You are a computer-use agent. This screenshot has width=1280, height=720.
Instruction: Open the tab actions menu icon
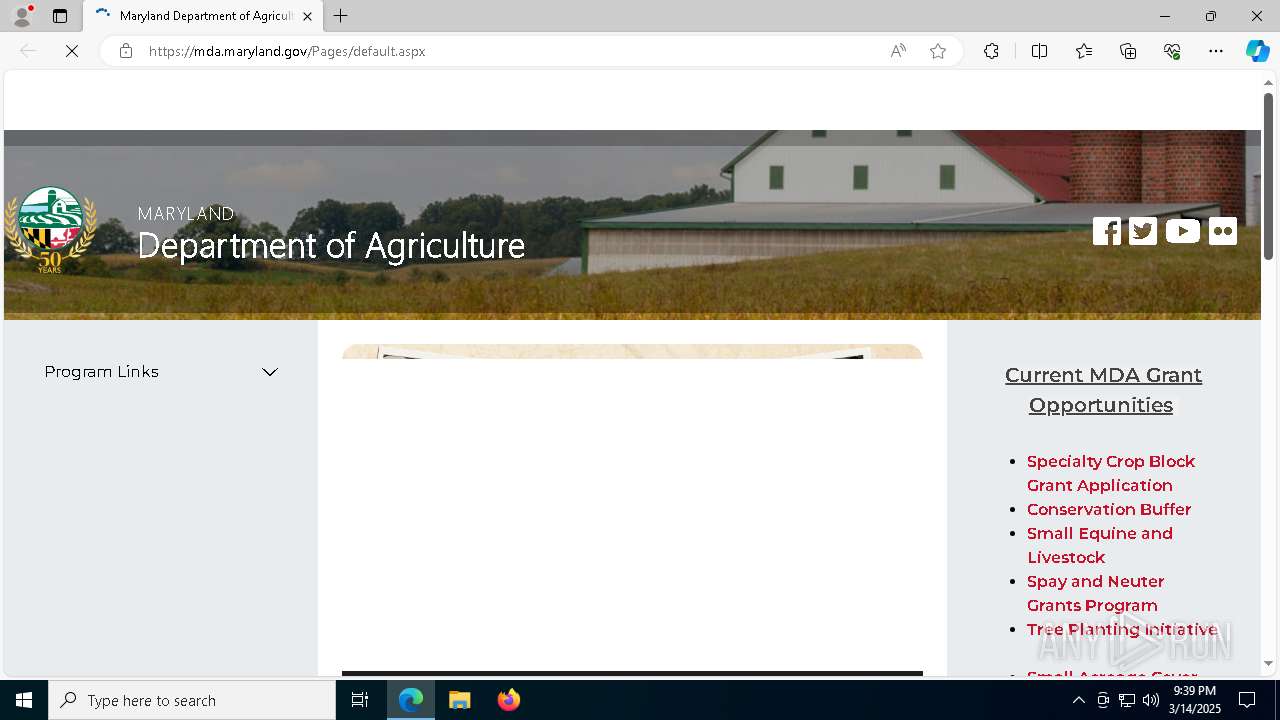pos(60,16)
